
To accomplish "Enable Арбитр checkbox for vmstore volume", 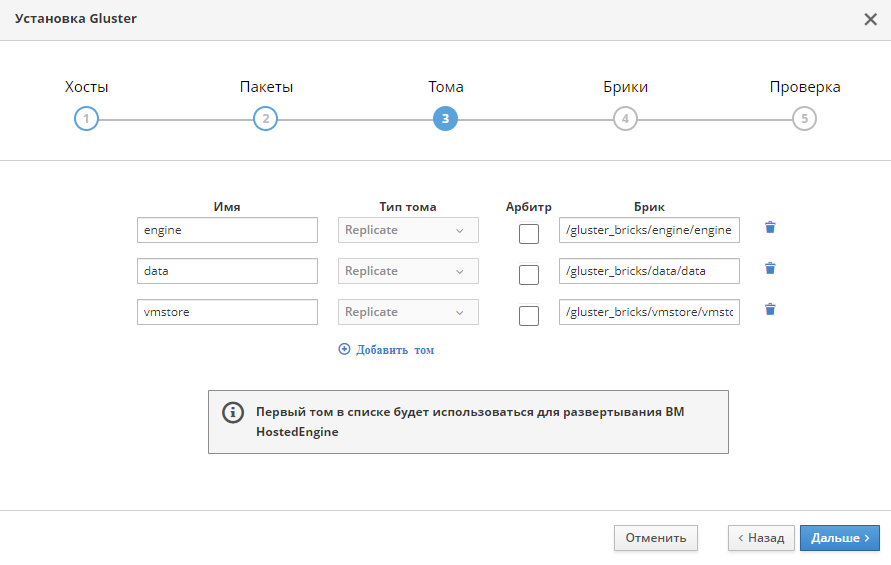I will tap(528, 316).
